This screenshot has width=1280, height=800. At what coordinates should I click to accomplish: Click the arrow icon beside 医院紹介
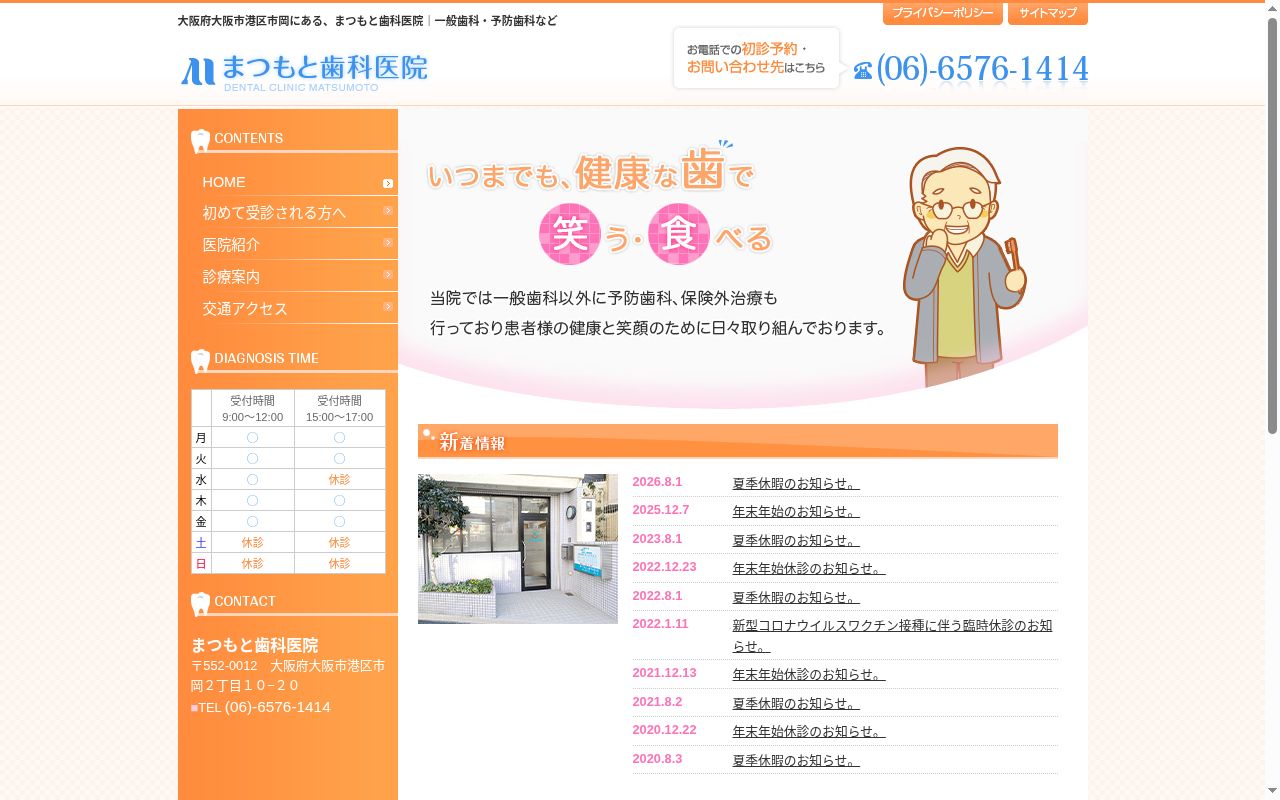coord(388,243)
